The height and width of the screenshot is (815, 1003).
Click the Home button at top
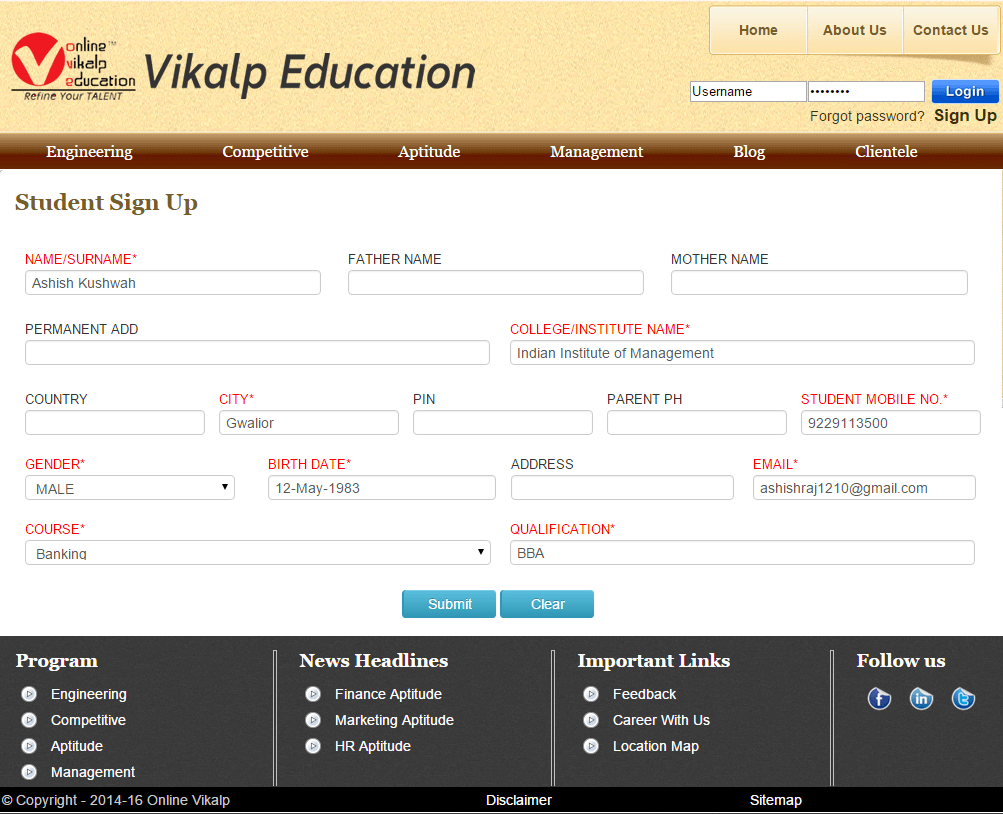tap(759, 30)
